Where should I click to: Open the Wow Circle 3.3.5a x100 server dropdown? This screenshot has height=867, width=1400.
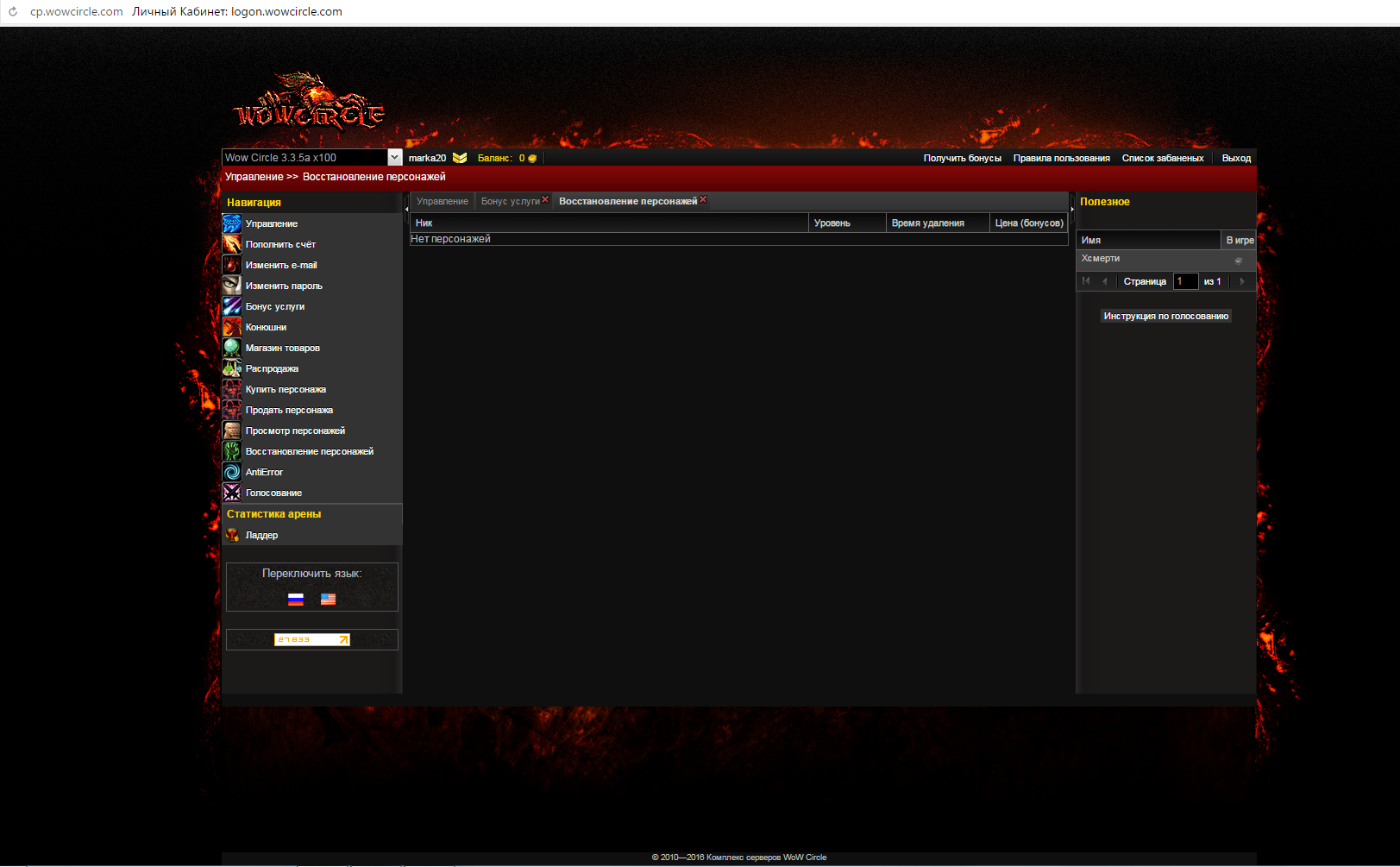(394, 157)
